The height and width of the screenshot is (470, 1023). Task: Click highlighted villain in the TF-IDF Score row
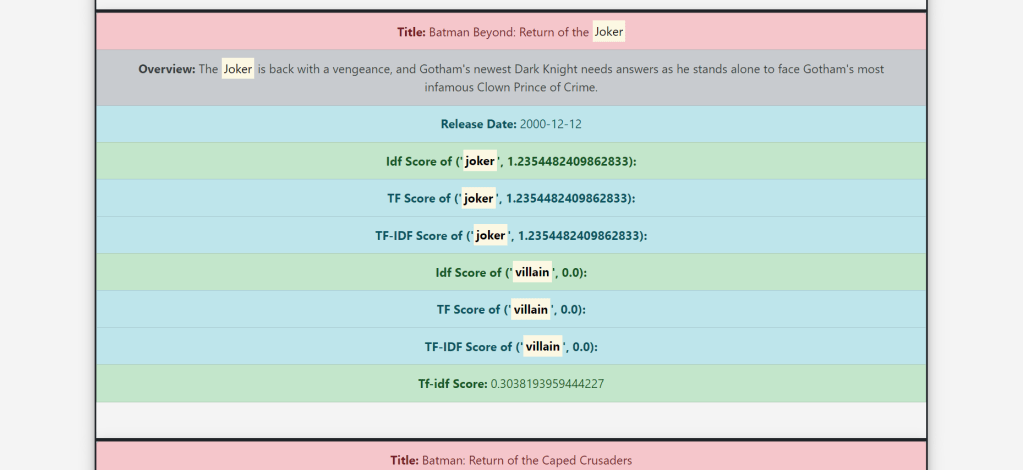point(543,346)
